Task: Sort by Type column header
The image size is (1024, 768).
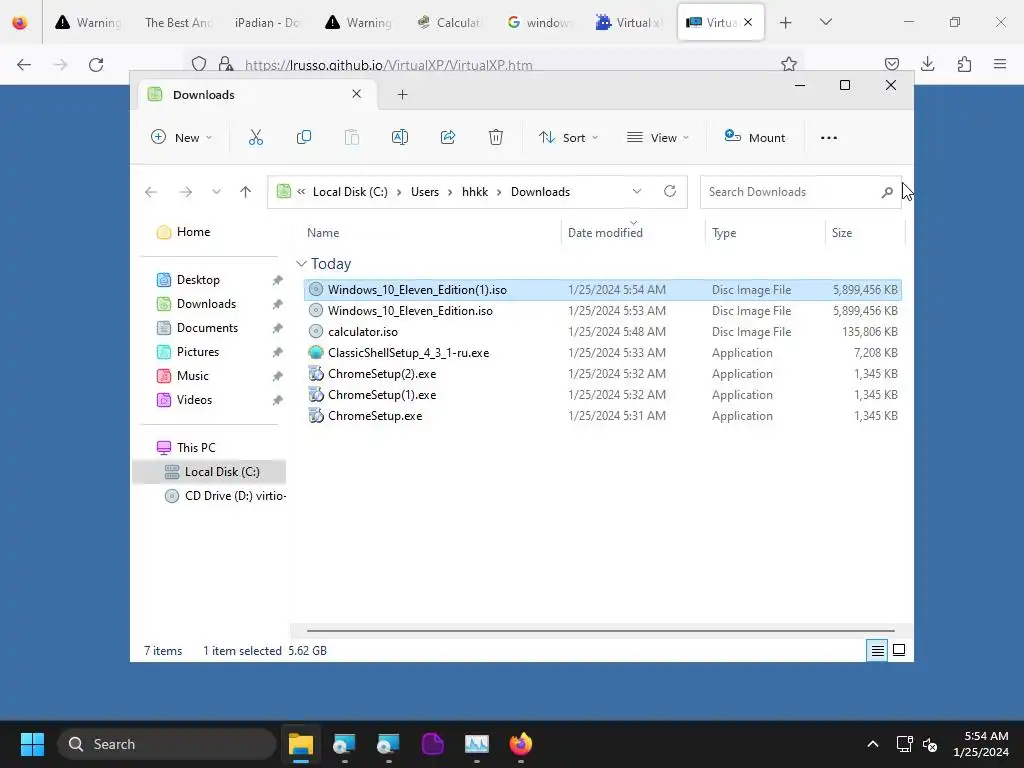Action: click(x=724, y=233)
